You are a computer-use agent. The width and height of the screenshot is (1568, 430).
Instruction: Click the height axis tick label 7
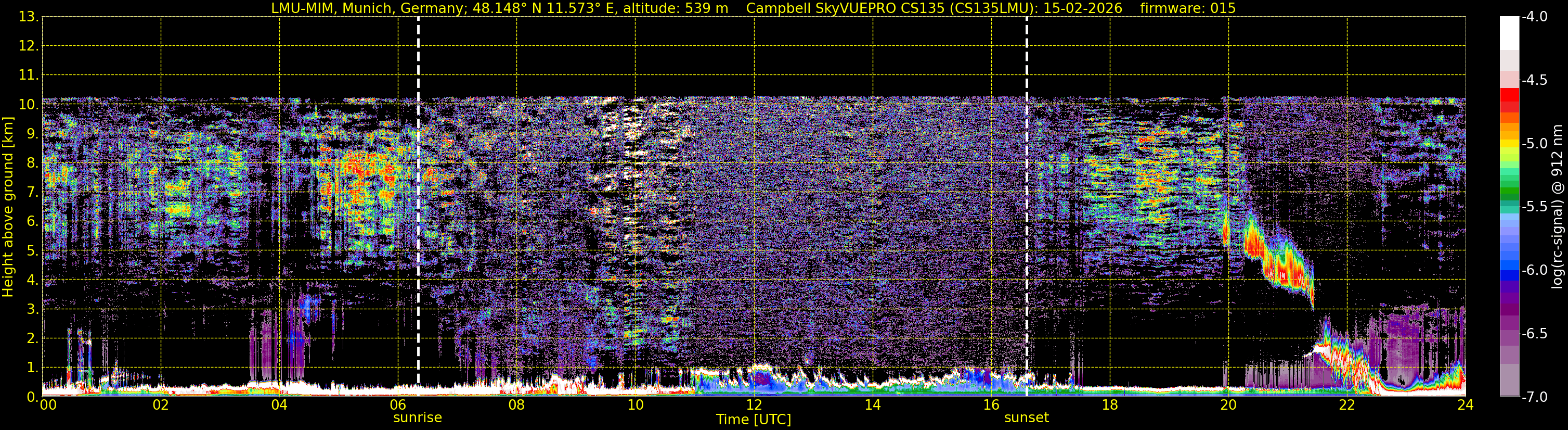pyautogui.click(x=32, y=193)
